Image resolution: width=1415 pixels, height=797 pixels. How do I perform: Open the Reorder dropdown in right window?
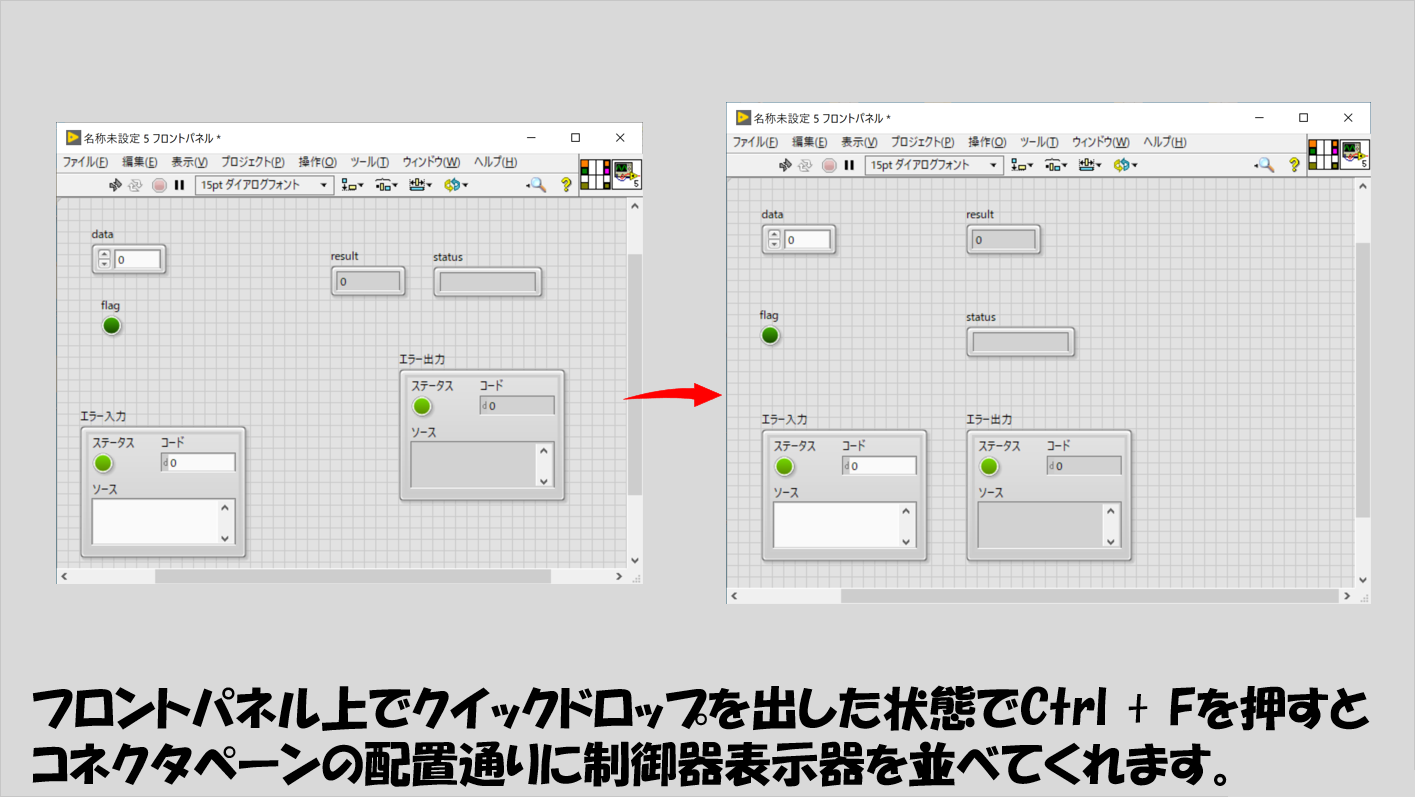1125,165
